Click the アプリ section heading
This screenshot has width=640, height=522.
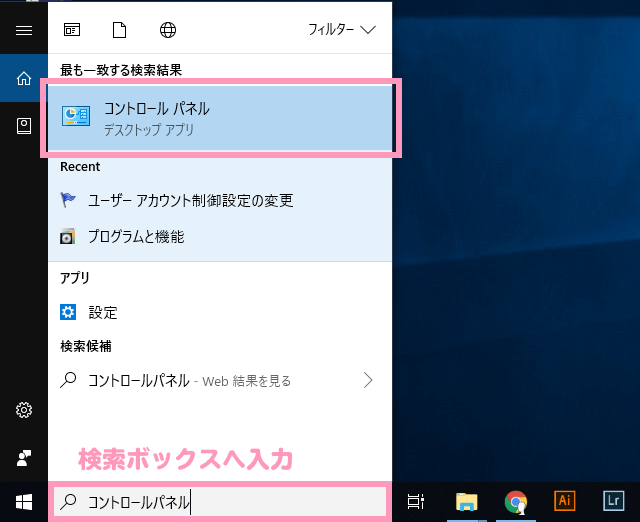(75, 278)
